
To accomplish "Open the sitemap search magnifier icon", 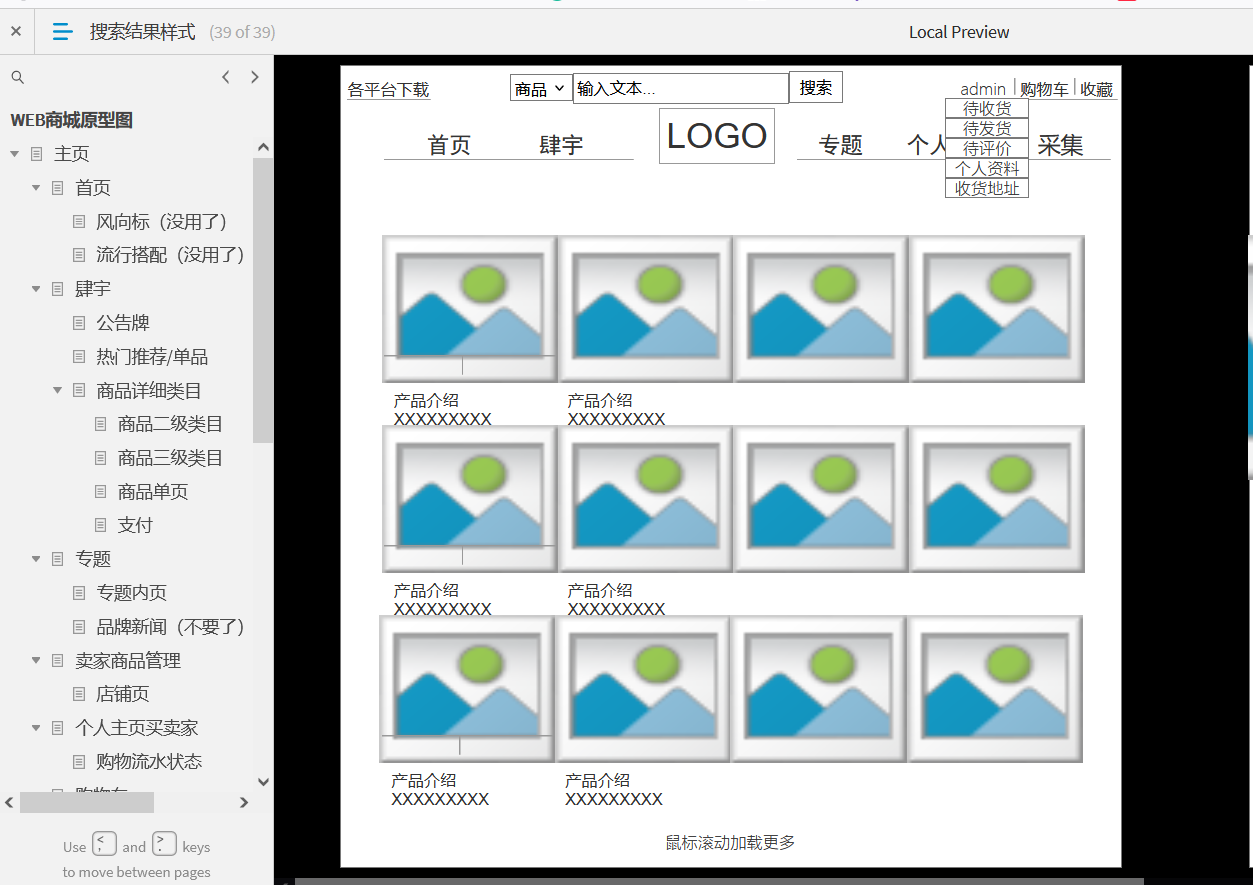I will [17, 77].
